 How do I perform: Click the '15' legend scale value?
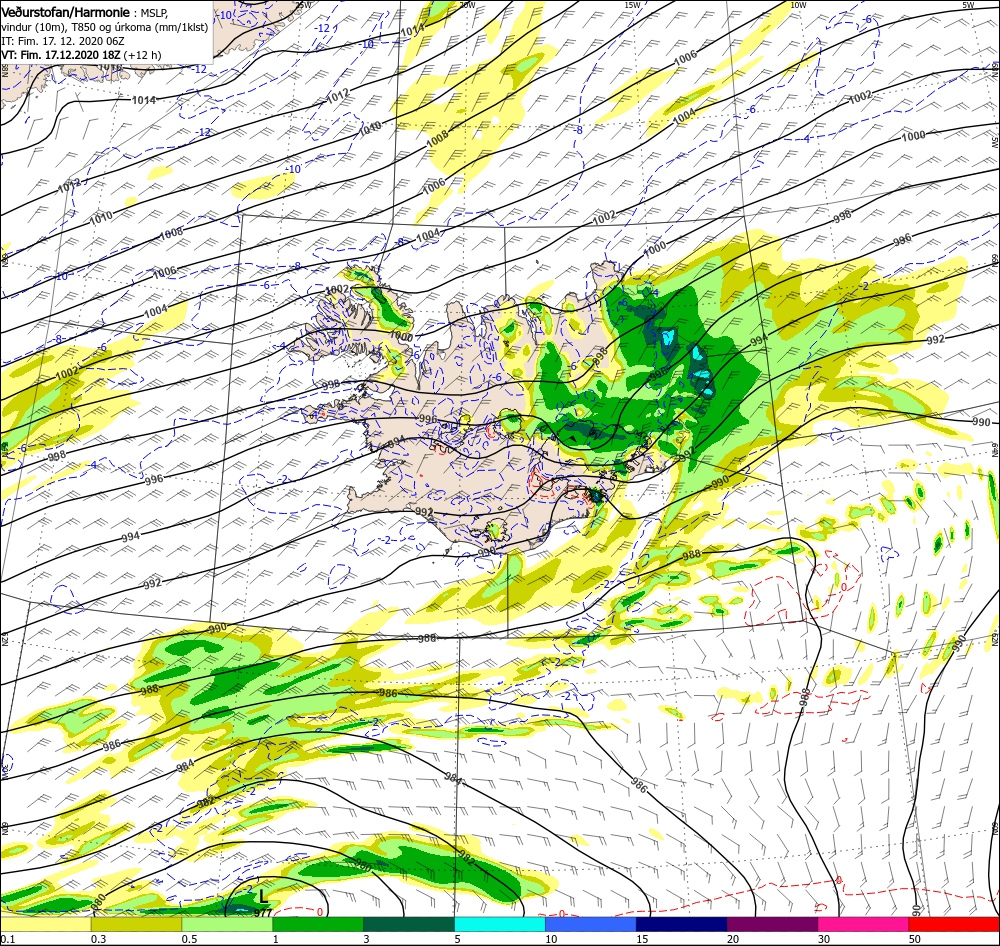pyautogui.click(x=642, y=938)
